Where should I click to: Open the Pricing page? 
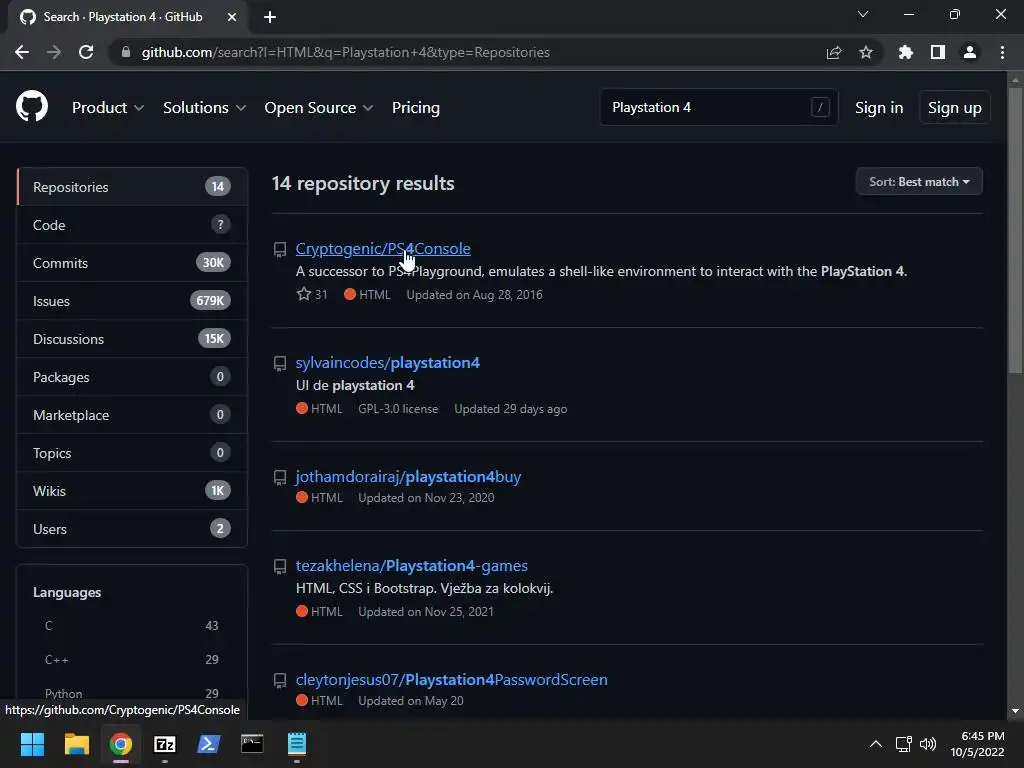point(415,107)
